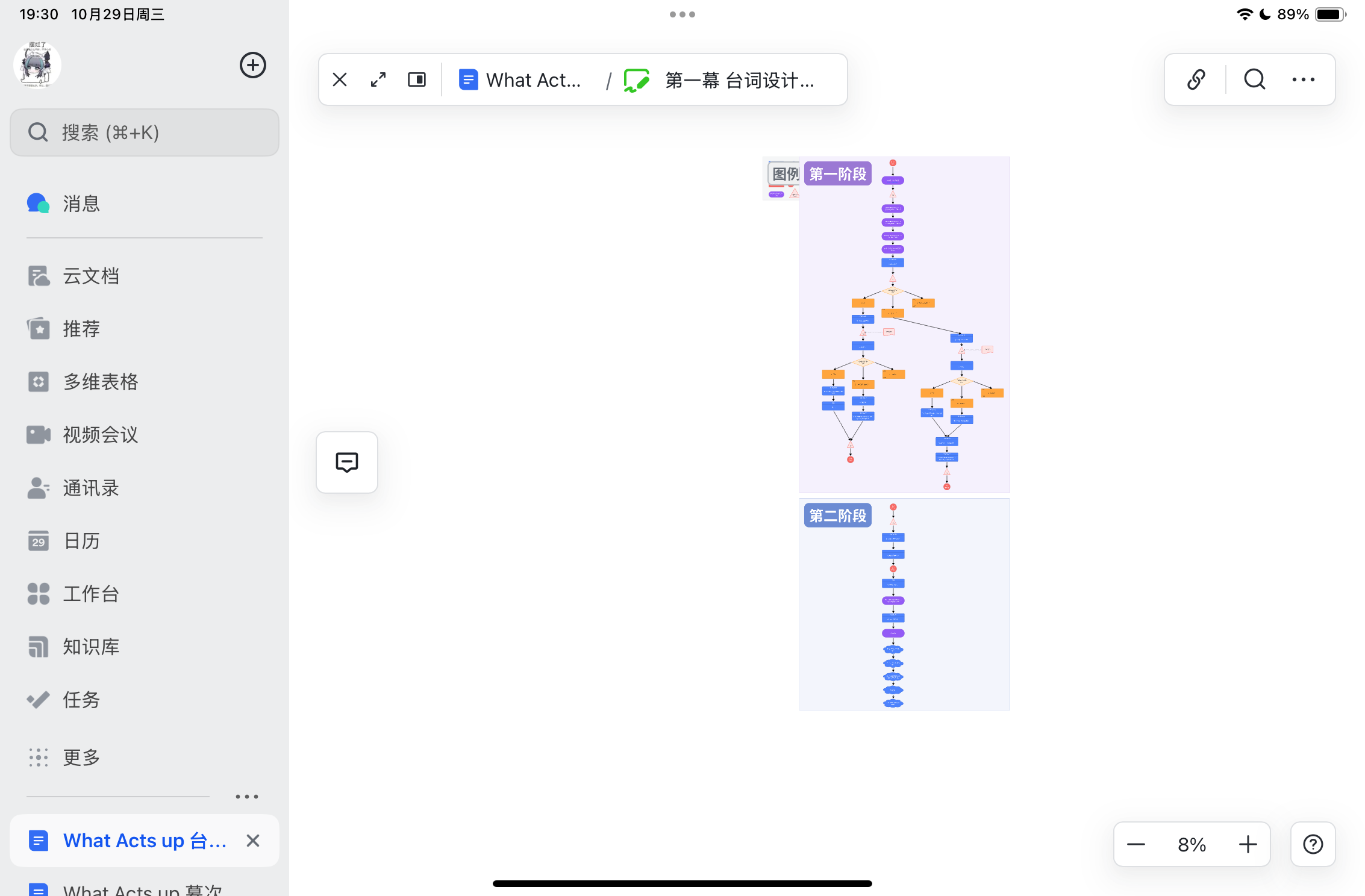Open the help question mark icon
The image size is (1365, 896).
pos(1313,844)
